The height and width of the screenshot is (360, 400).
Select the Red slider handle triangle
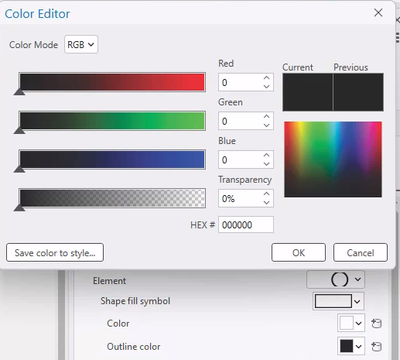click(19, 92)
